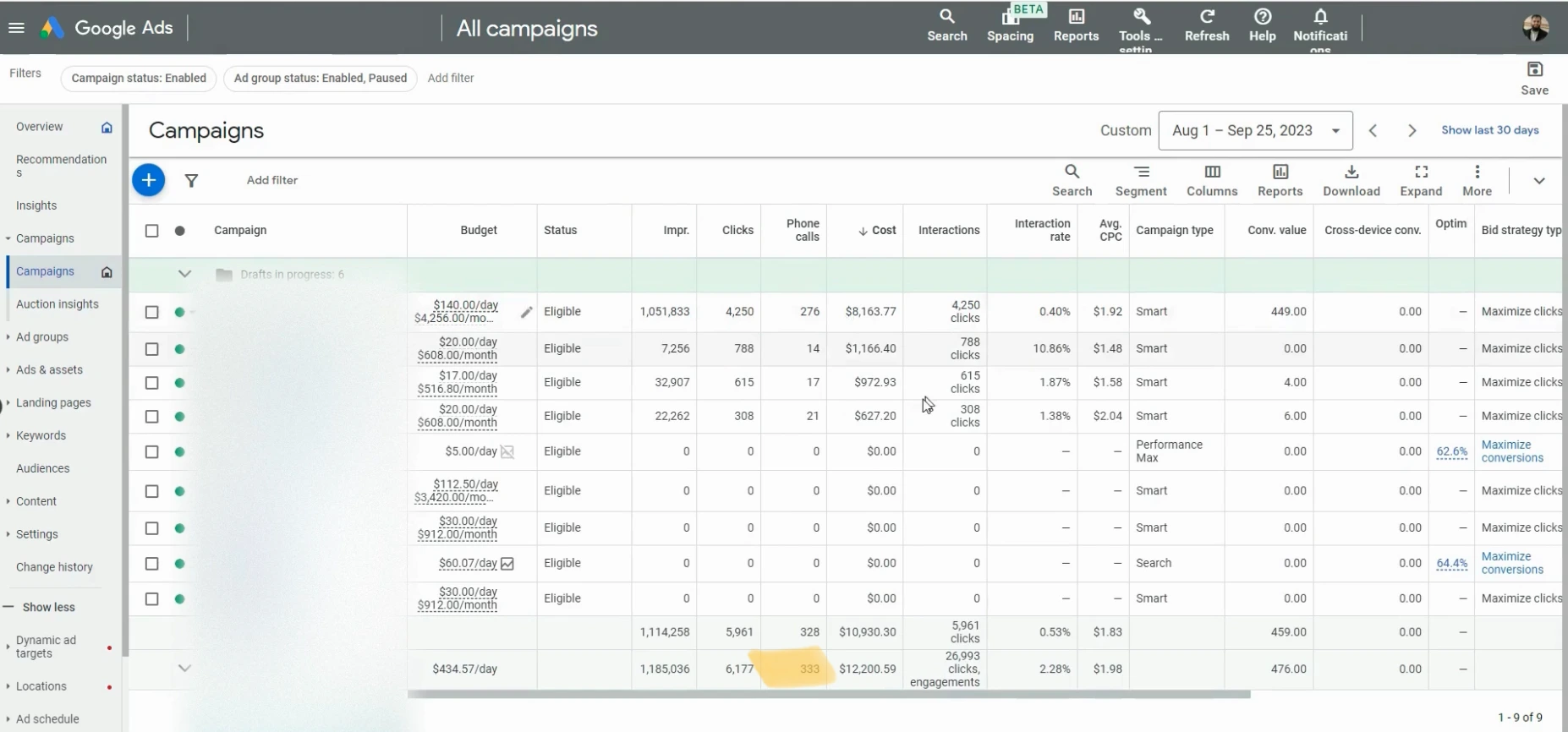The width and height of the screenshot is (1568, 732).
Task: Open the More three-dot menu
Action: (1477, 181)
